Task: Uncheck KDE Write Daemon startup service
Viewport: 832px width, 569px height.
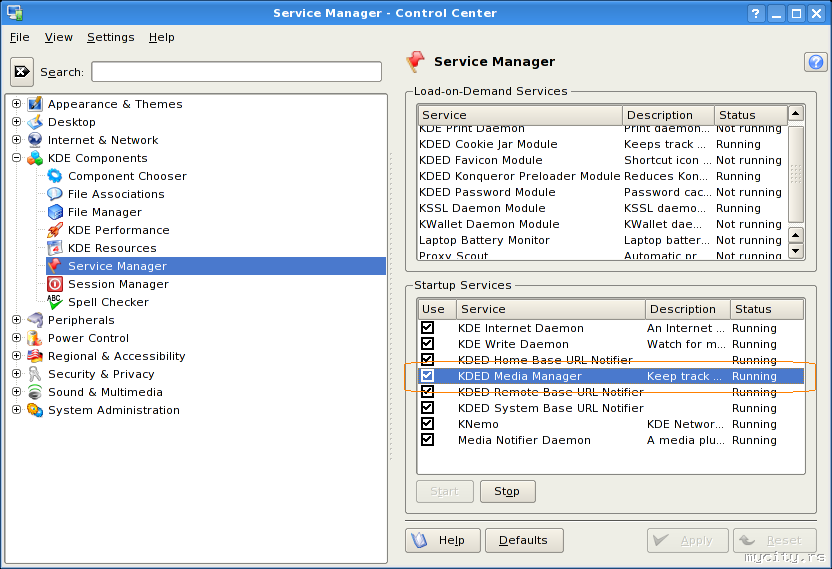Action: (428, 343)
